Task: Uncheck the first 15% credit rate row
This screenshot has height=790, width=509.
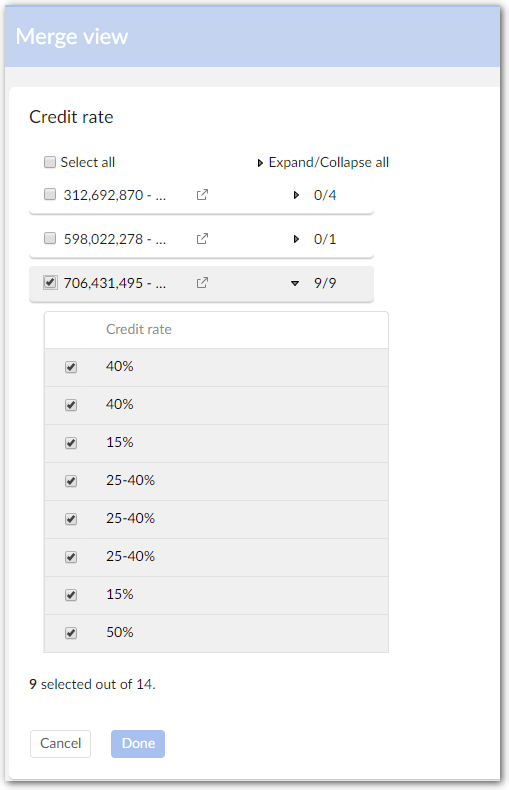Action: point(71,443)
